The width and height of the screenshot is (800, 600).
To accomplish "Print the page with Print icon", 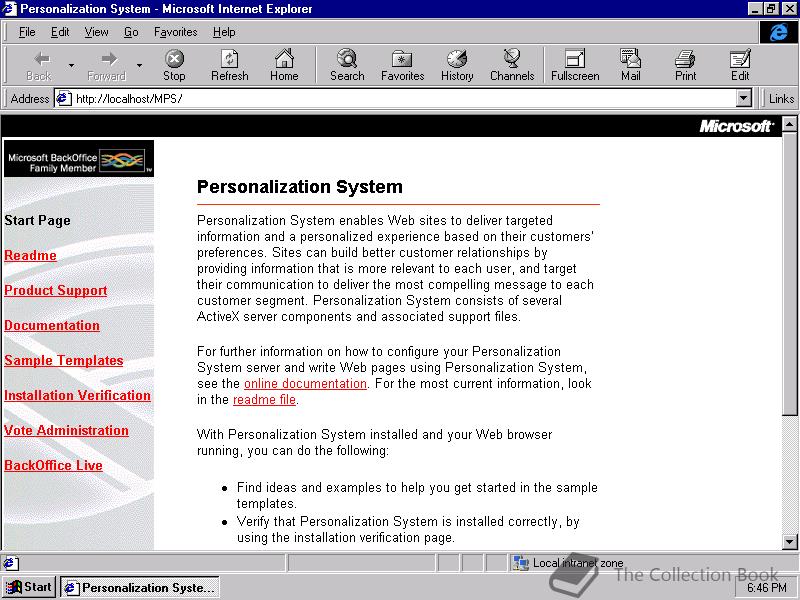I will click(685, 65).
